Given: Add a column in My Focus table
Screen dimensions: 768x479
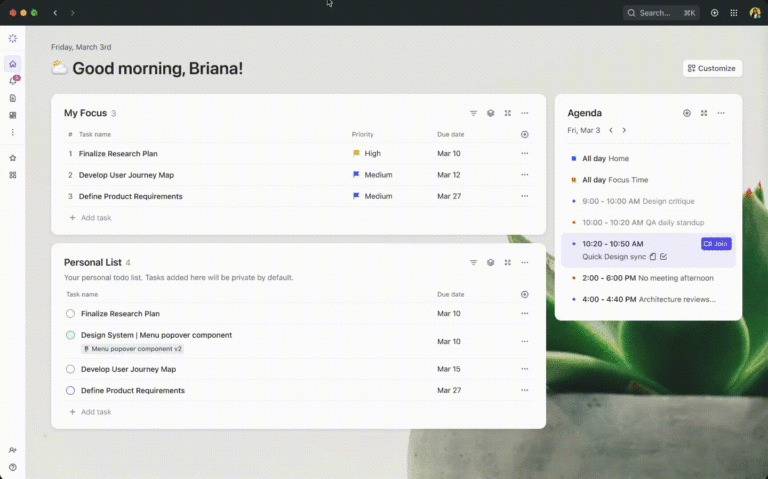Looking at the screenshot, I should tap(525, 134).
